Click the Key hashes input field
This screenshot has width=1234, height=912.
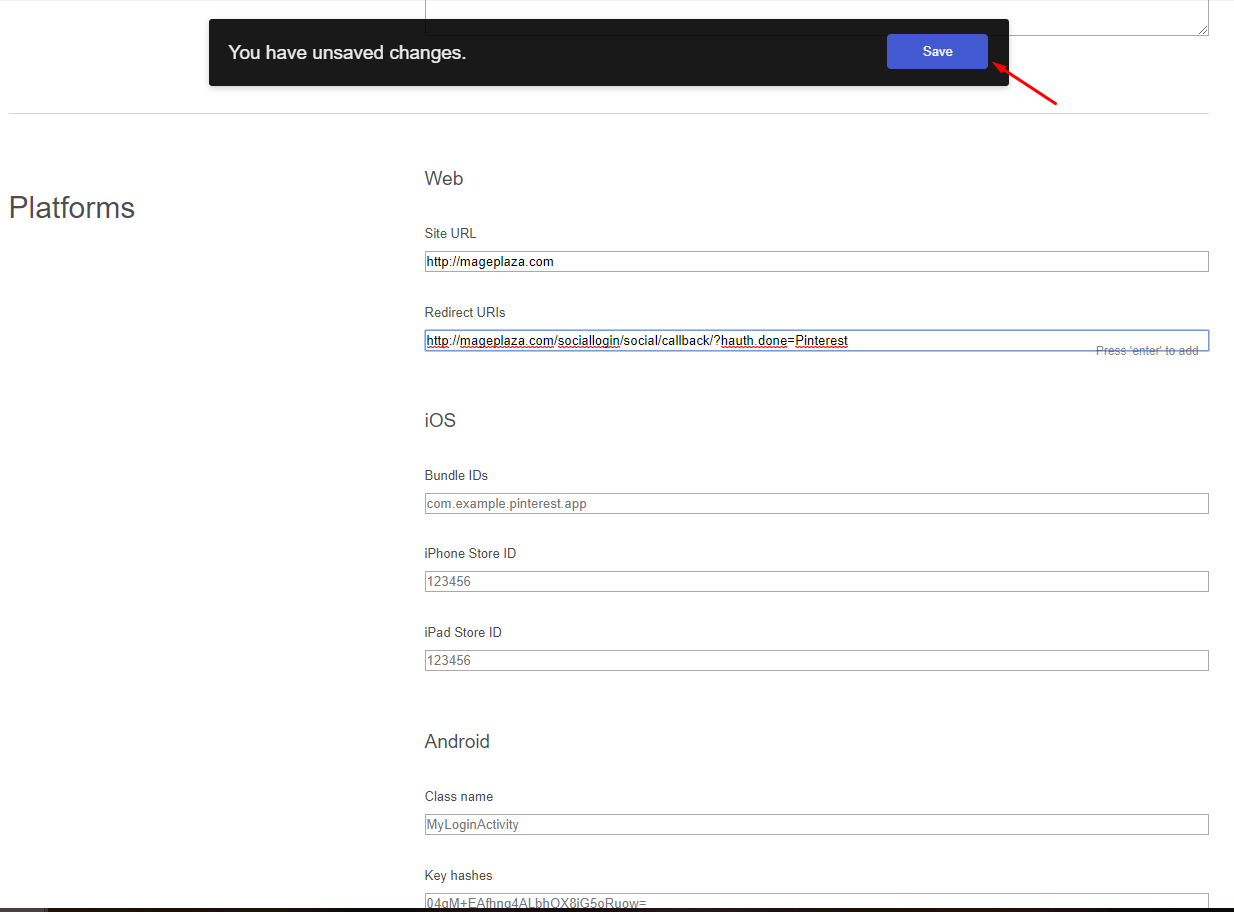pos(816,902)
